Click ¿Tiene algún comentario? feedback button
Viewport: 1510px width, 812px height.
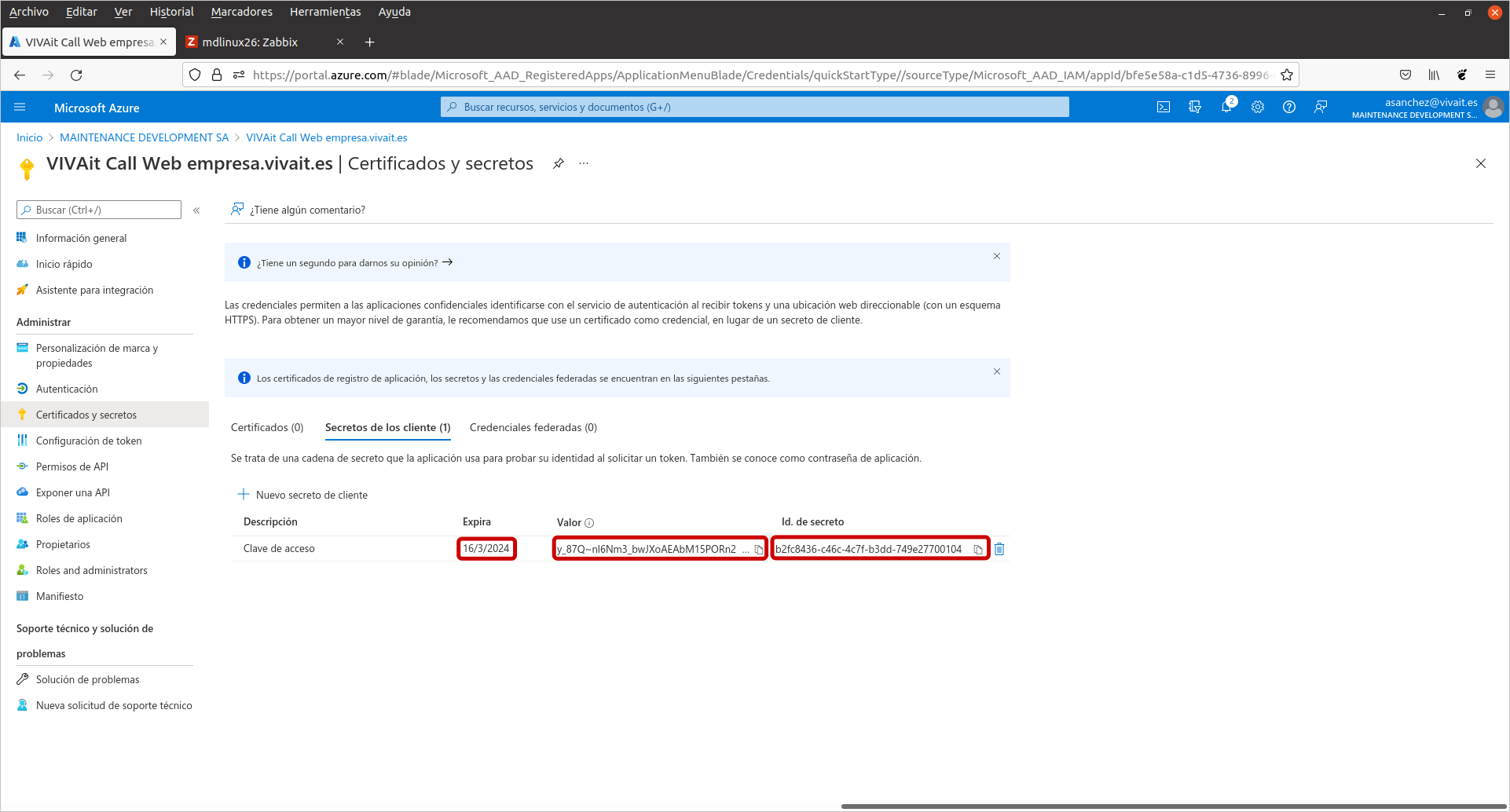(298, 210)
